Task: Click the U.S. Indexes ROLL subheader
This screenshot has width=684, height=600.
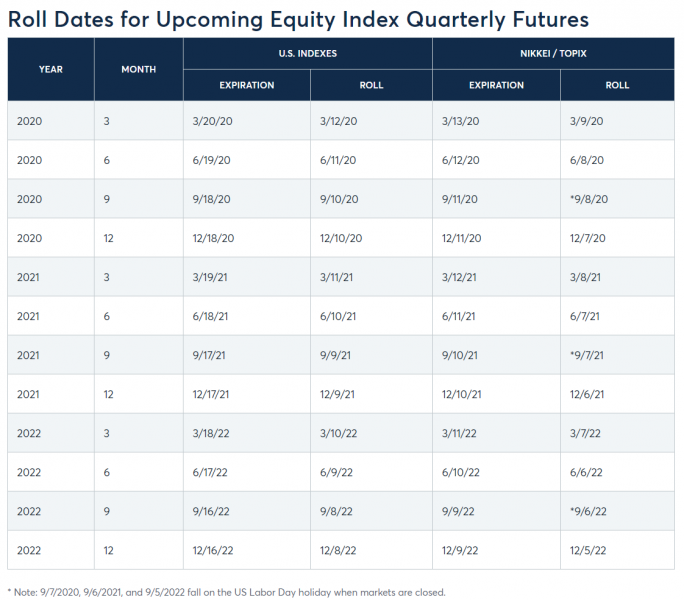Action: tap(371, 85)
